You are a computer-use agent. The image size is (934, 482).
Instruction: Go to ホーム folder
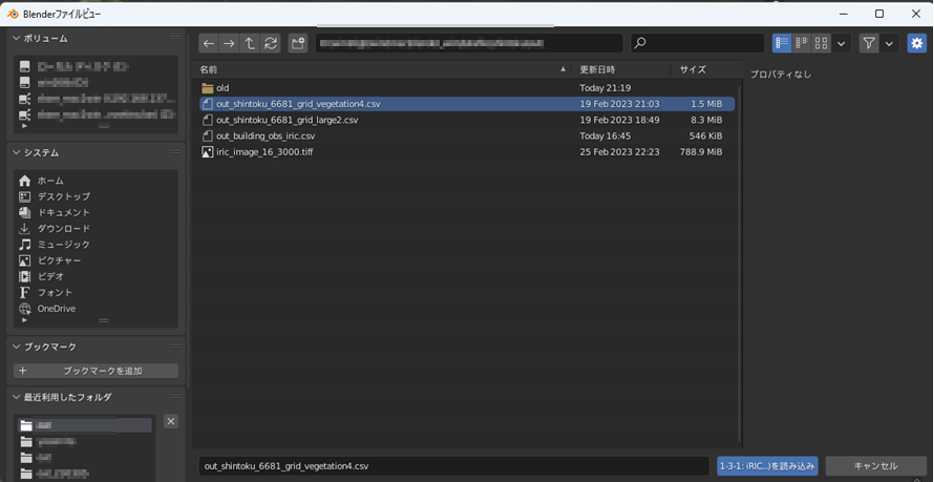[95, 181]
